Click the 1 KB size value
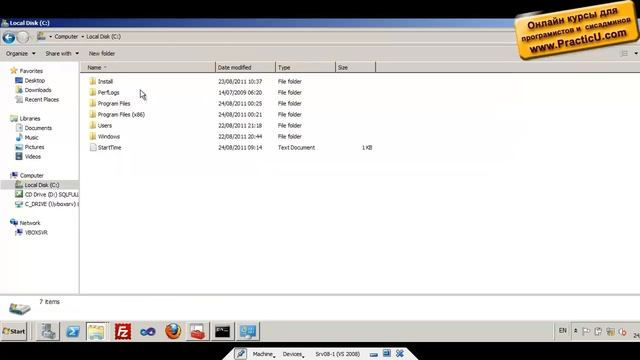The image size is (640, 360). tap(367, 148)
